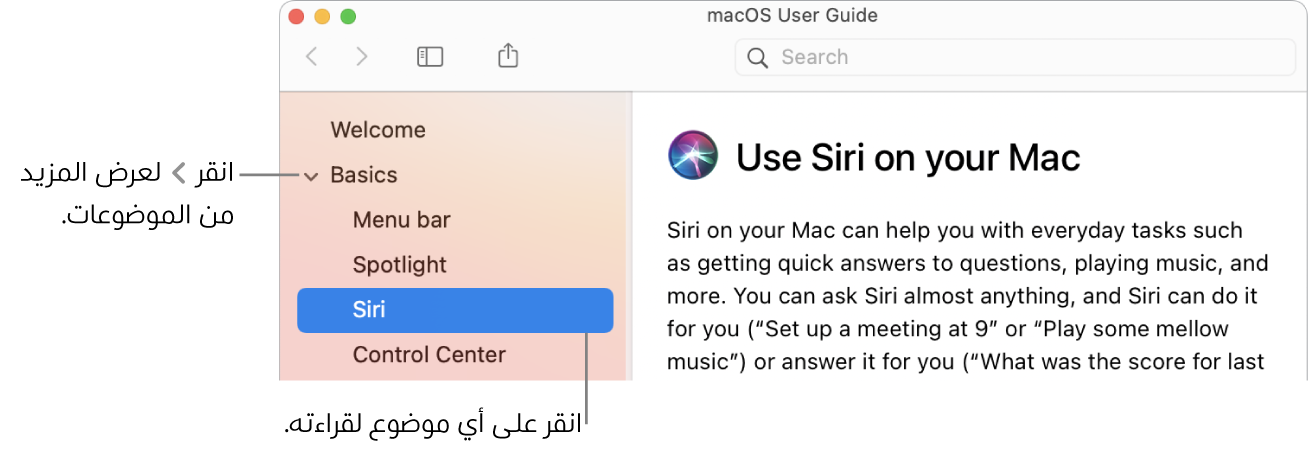This screenshot has height=452, width=1309.
Task: Click the magnifying glass search icon
Action: point(759,58)
